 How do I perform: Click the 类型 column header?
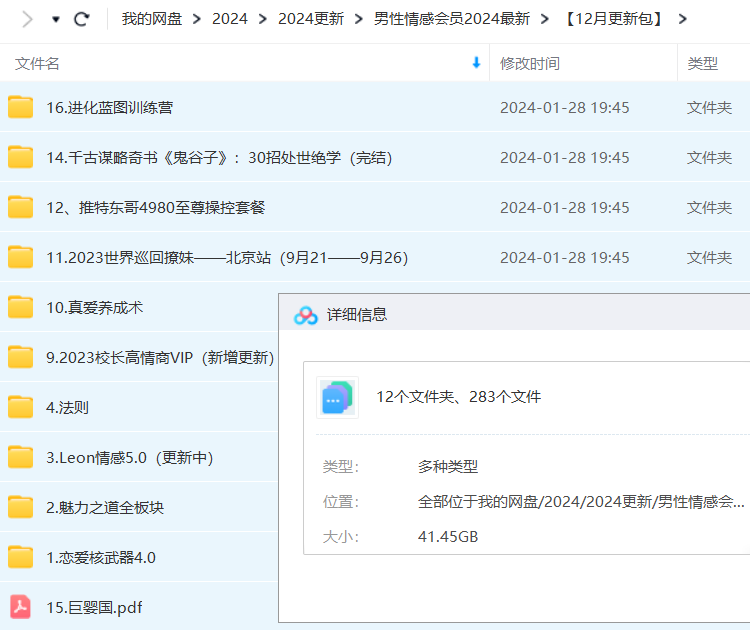pos(702,63)
